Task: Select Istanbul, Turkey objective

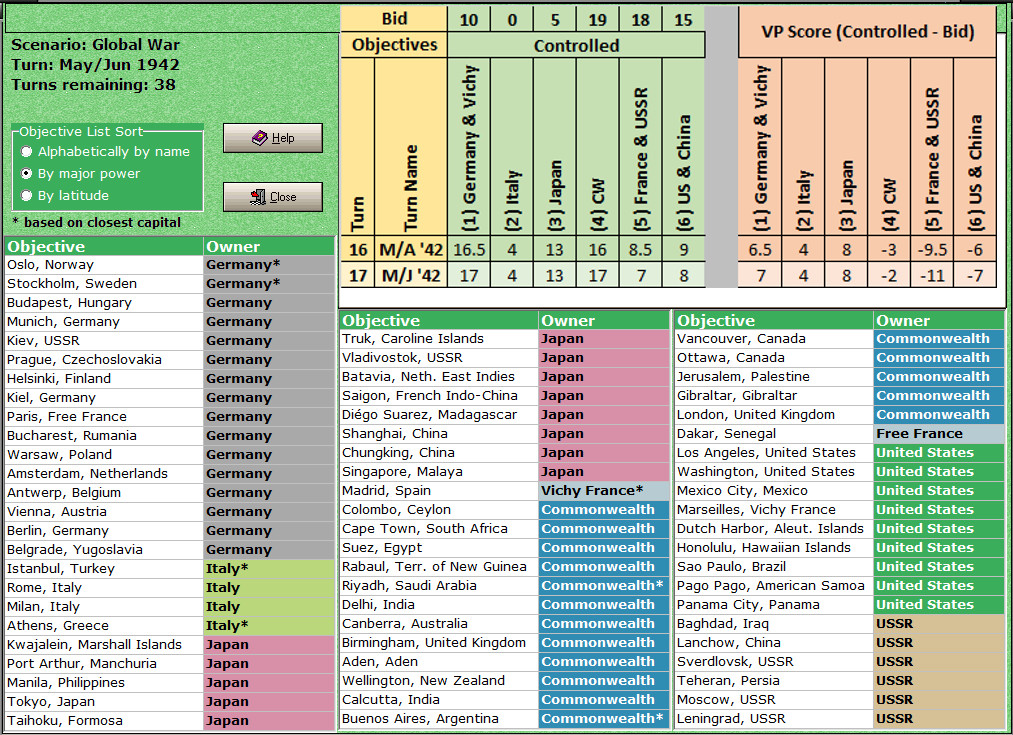Action: [169, 569]
